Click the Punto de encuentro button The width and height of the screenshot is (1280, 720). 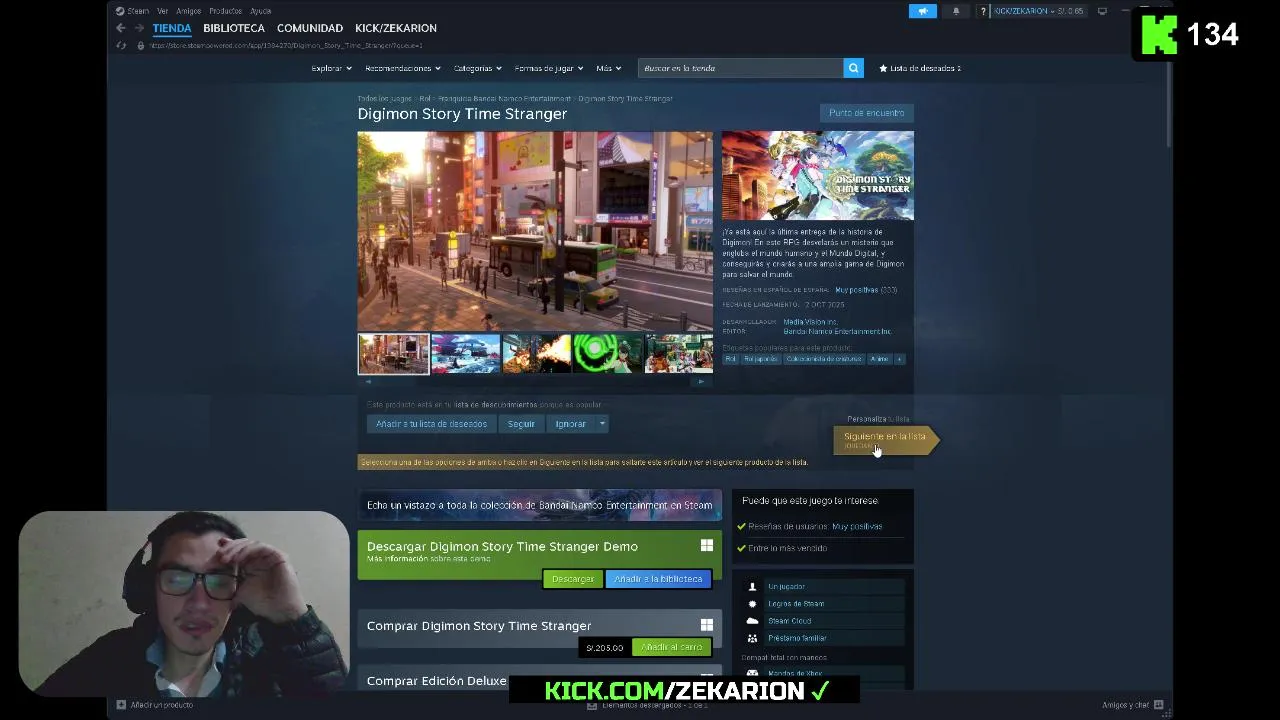point(866,113)
